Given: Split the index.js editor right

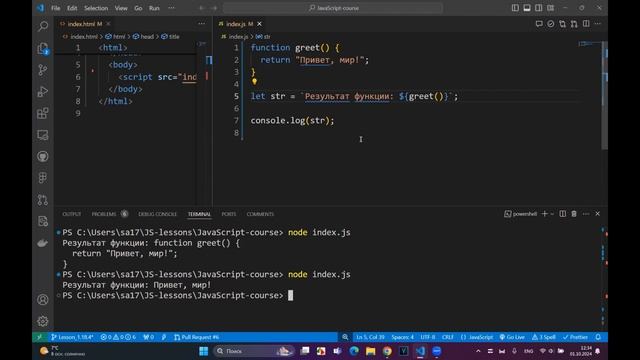Looking at the screenshot, I should 586,24.
